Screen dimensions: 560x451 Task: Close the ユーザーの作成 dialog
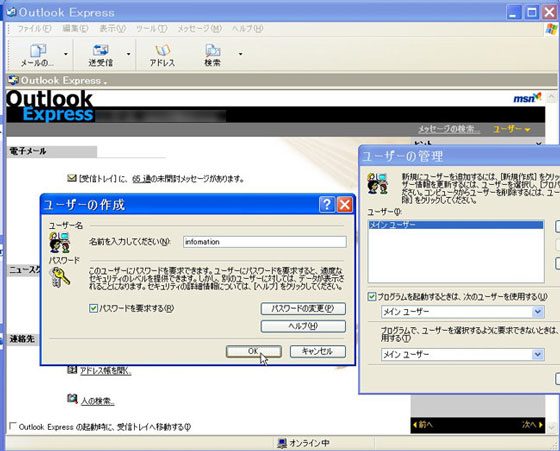pyautogui.click(x=345, y=205)
